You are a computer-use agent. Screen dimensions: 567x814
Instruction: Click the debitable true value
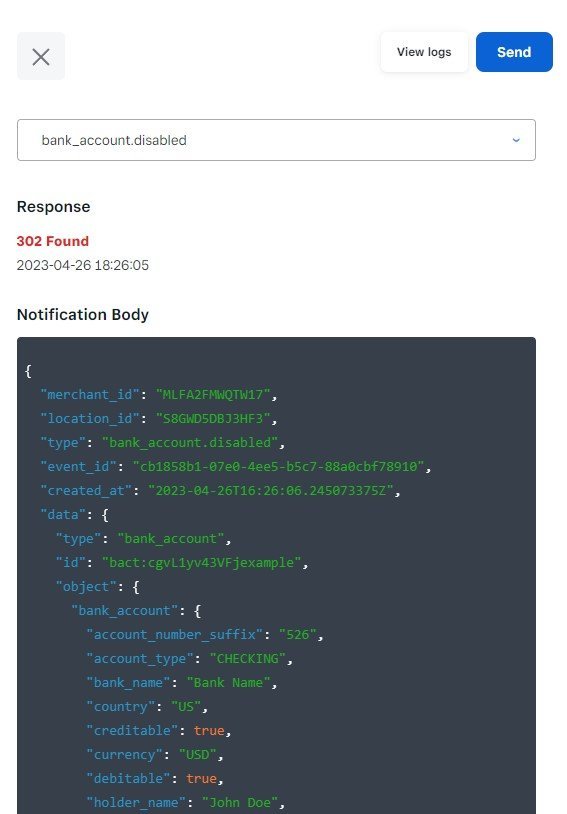[x=201, y=778]
